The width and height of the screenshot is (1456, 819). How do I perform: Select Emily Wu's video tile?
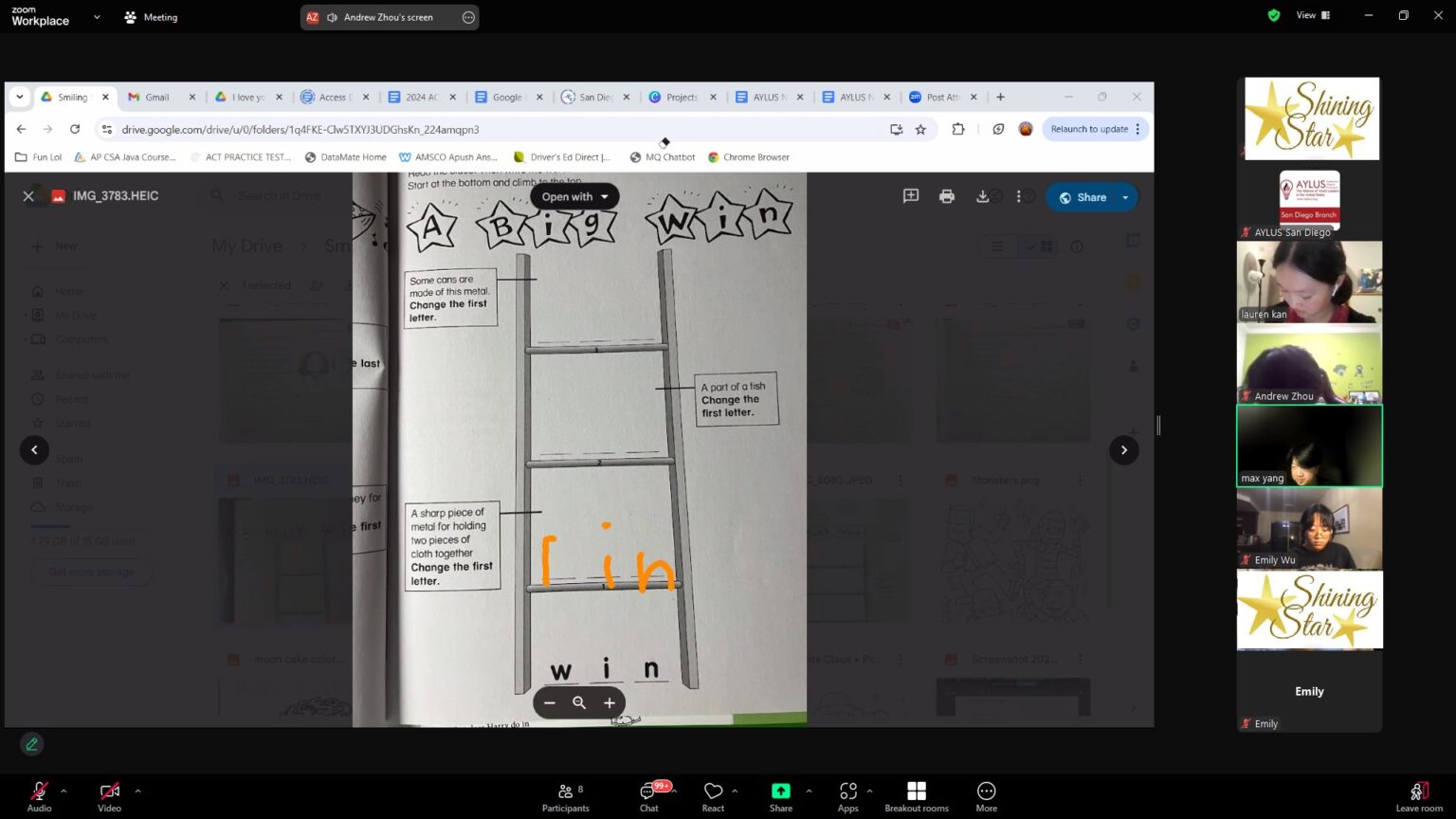click(x=1309, y=528)
